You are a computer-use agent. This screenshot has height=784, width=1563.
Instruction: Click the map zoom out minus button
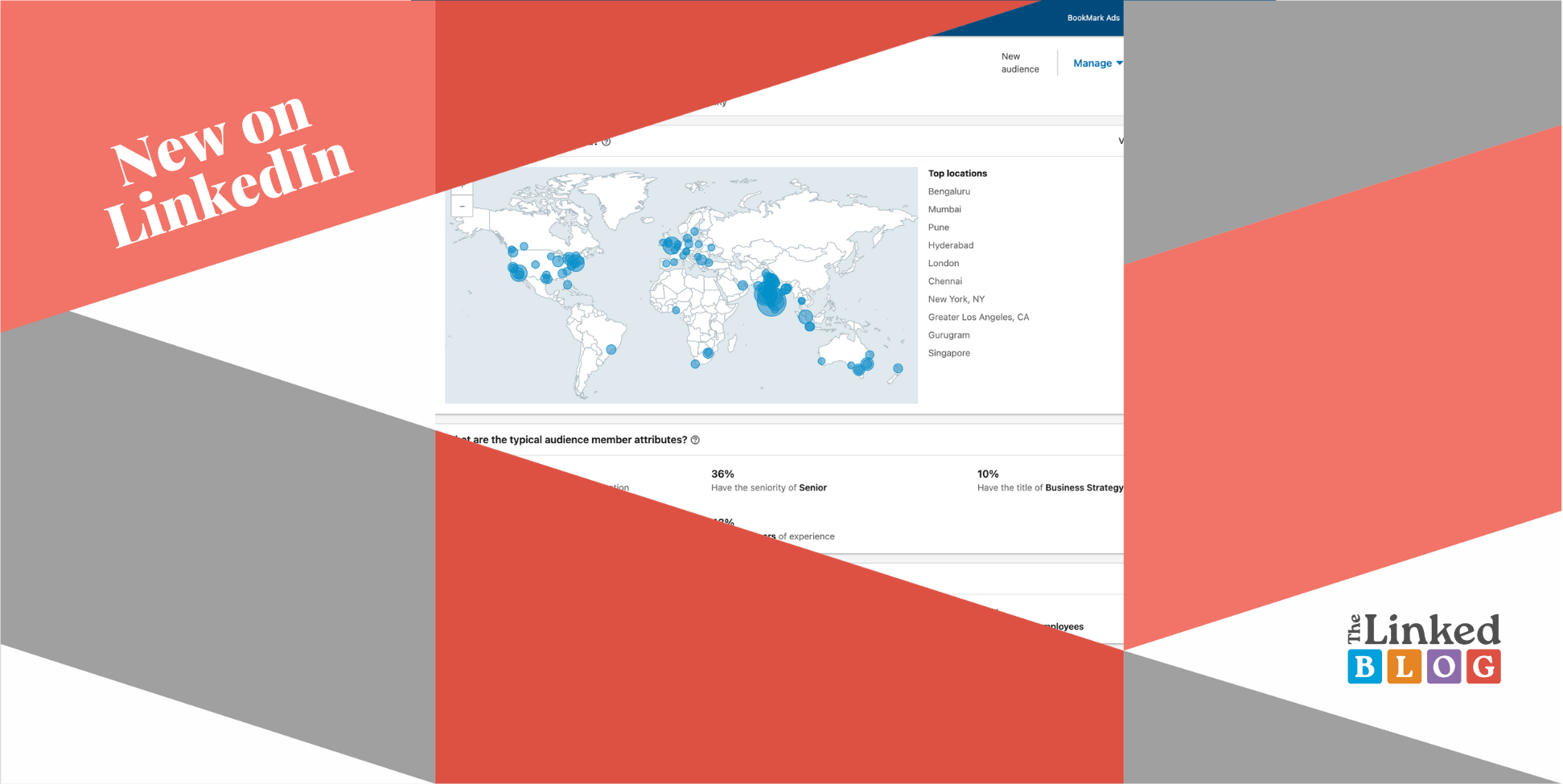click(x=462, y=207)
